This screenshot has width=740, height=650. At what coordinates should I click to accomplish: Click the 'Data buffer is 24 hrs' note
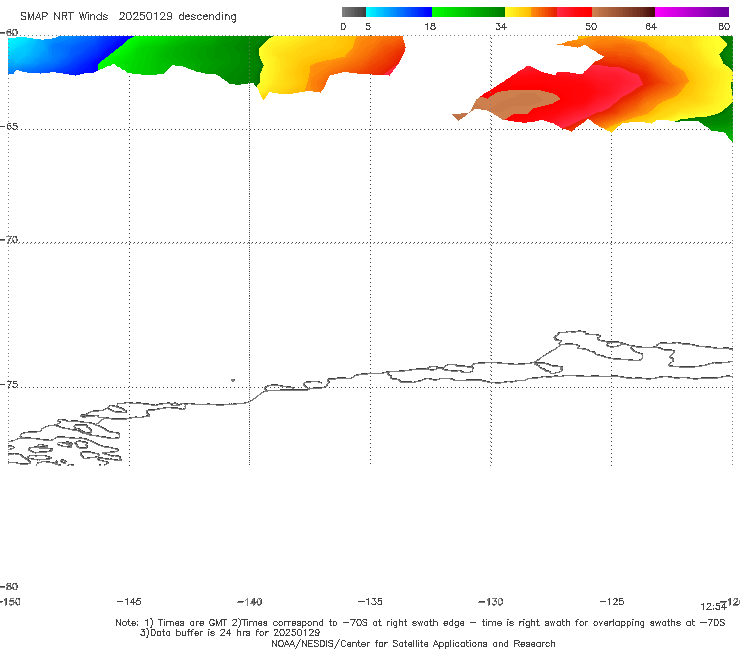230,633
